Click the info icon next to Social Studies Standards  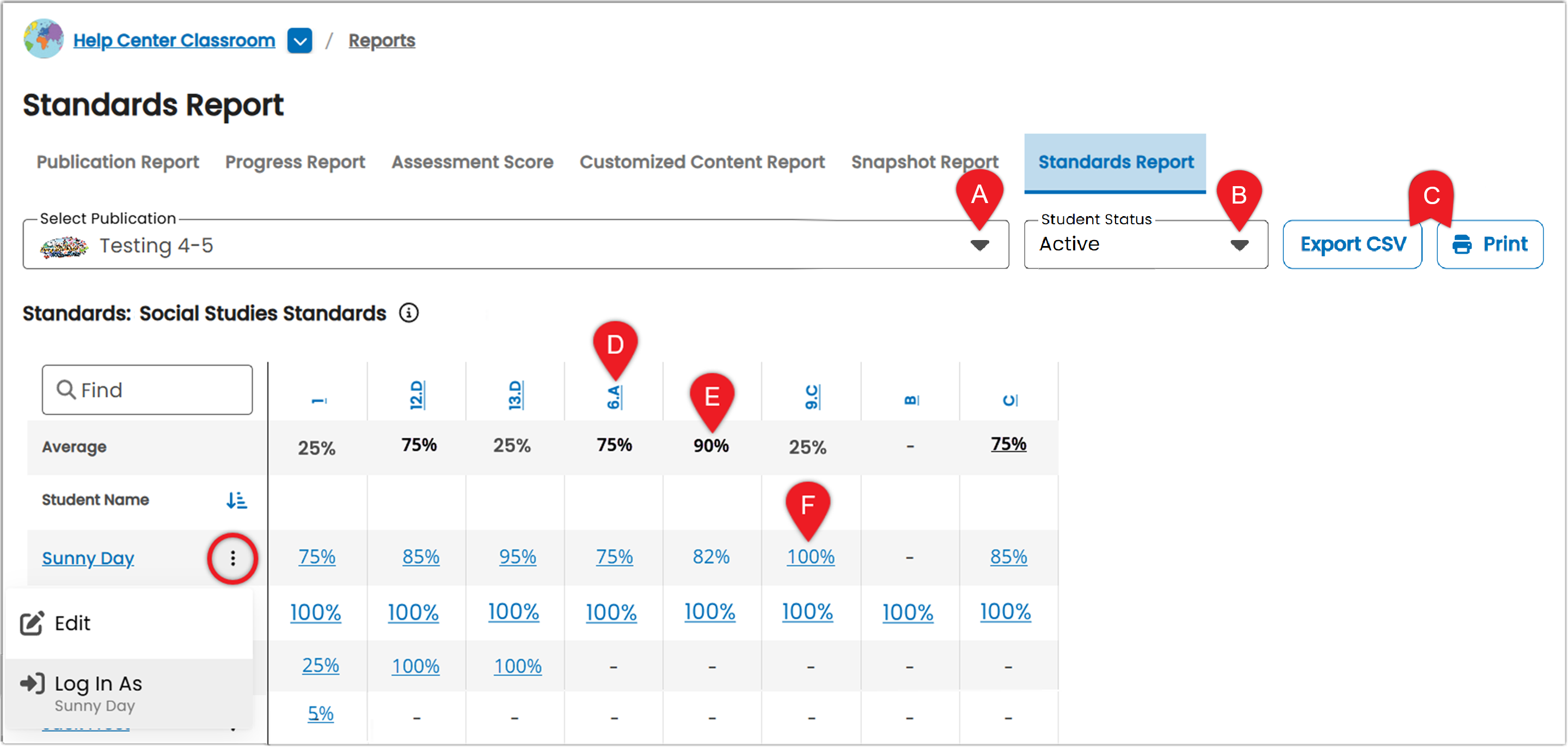pyautogui.click(x=409, y=314)
